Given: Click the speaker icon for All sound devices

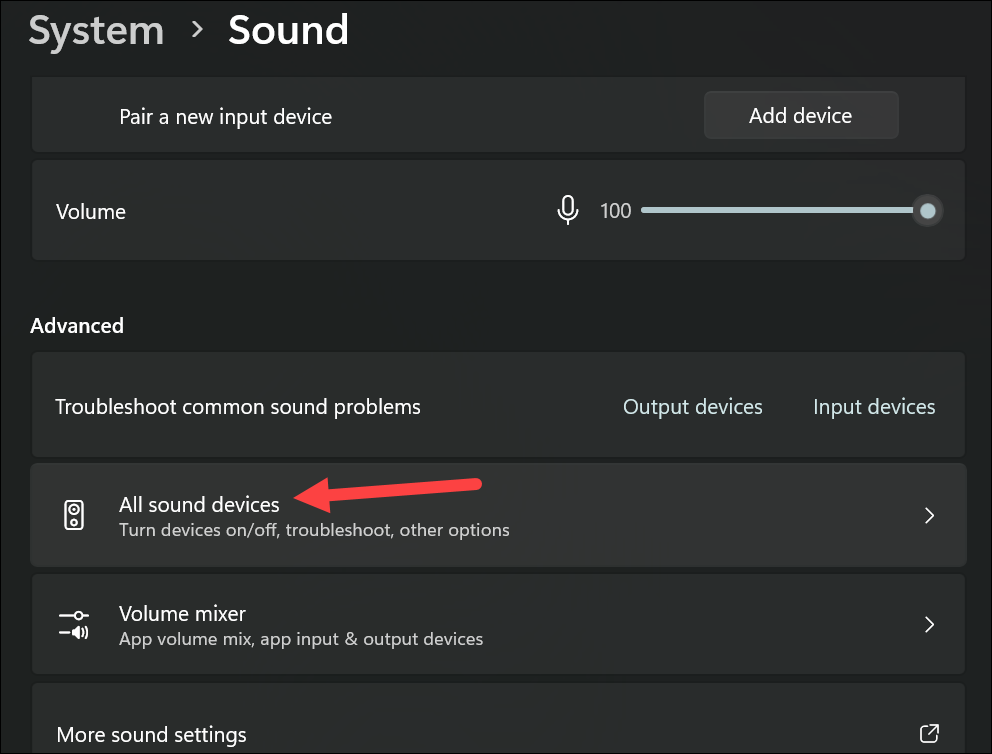Looking at the screenshot, I should point(74,515).
